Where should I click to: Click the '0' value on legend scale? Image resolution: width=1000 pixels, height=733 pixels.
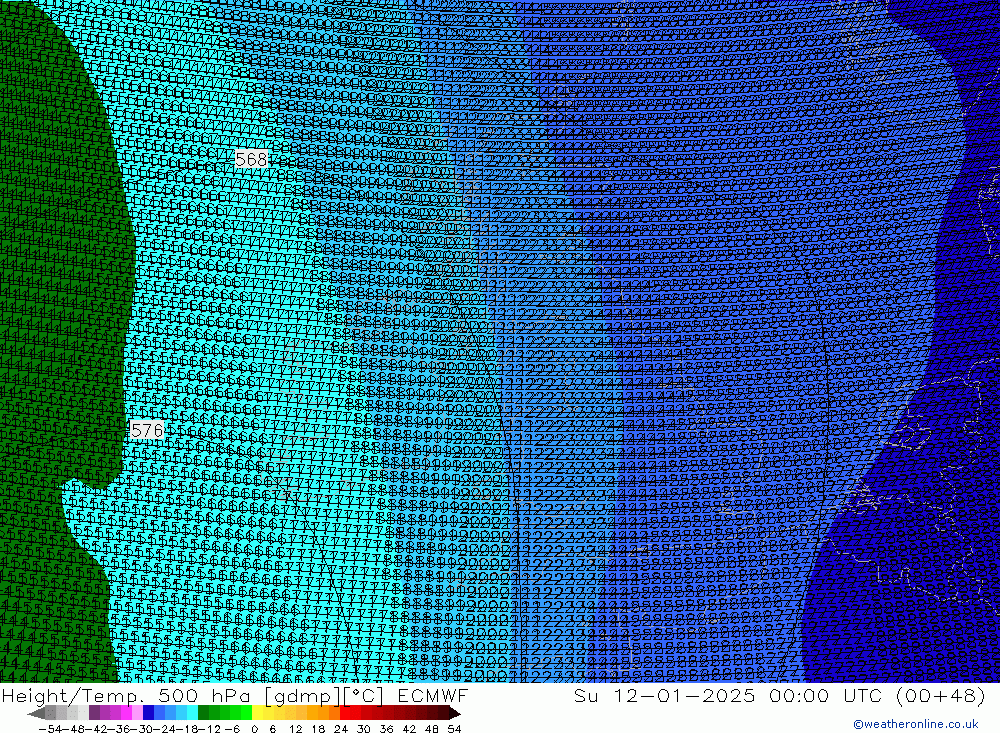254,729
